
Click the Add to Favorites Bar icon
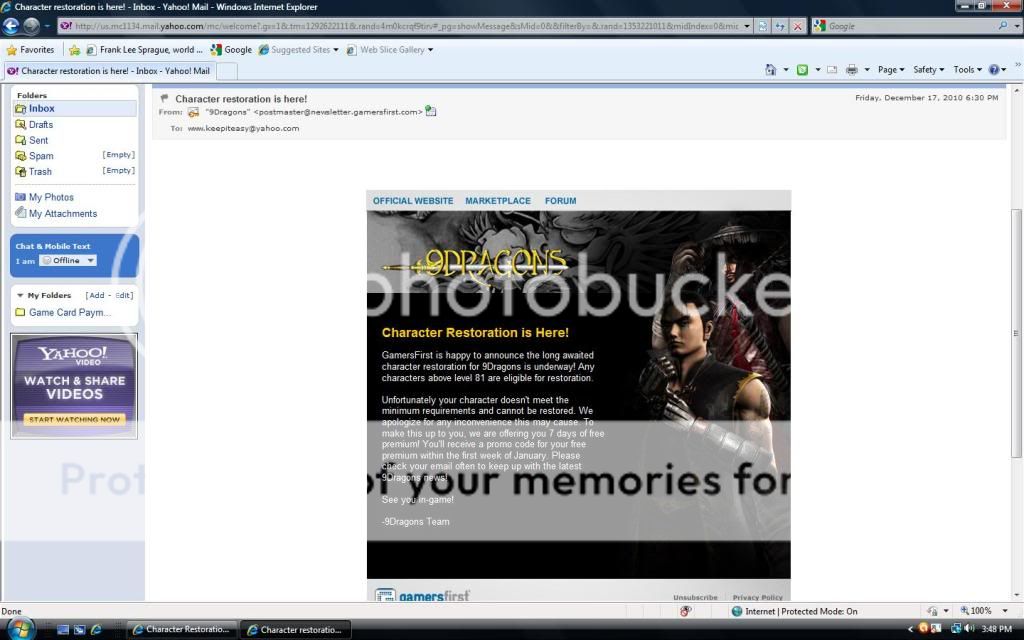point(74,50)
